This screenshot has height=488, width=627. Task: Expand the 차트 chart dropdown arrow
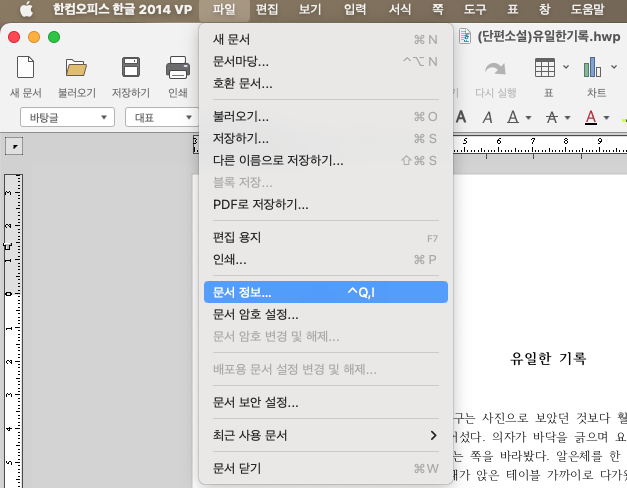click(x=614, y=67)
